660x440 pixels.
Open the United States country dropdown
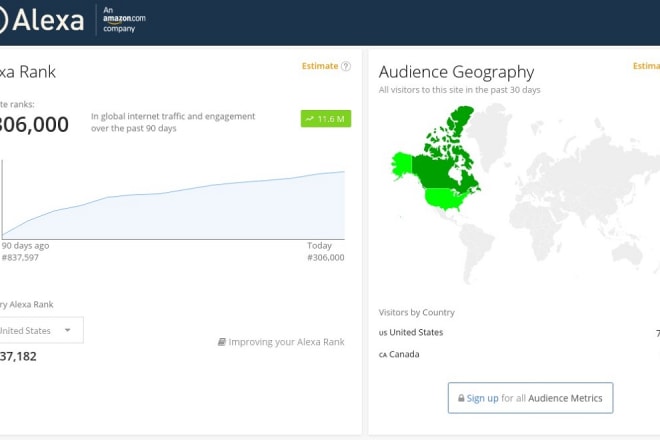[x=41, y=330]
